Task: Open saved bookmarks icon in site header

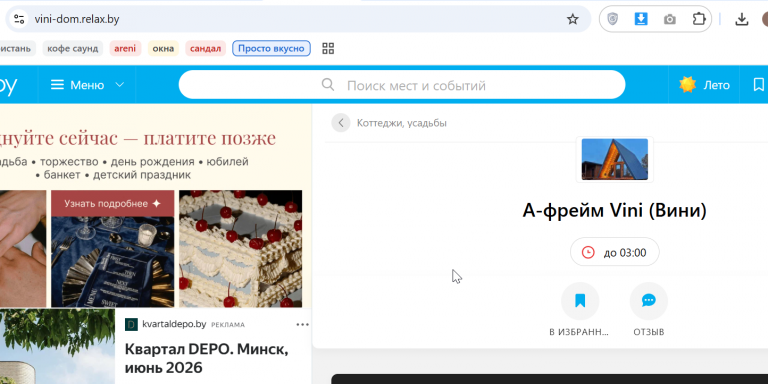Action: coord(758,85)
